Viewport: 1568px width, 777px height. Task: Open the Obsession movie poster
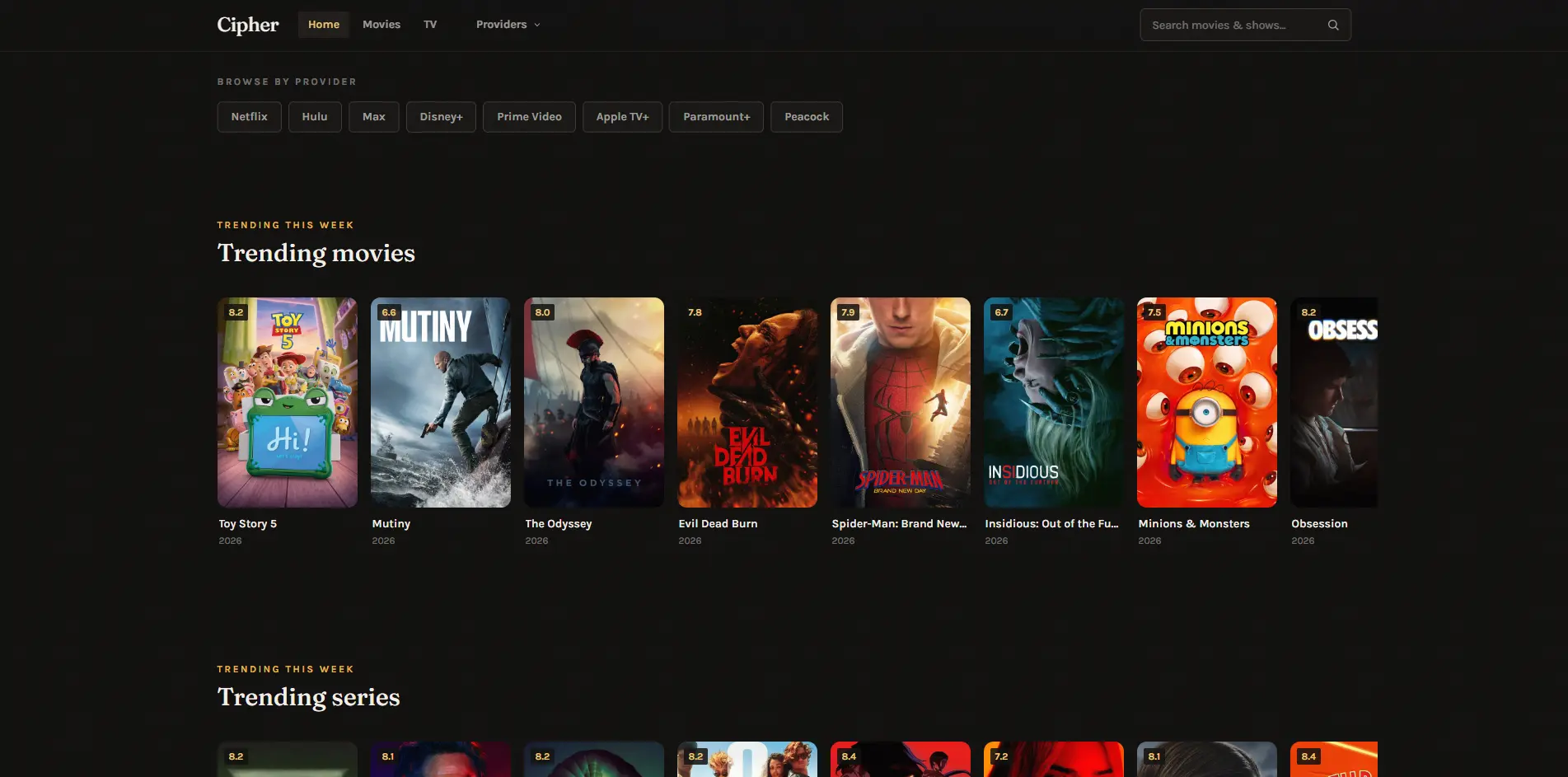tap(1334, 402)
